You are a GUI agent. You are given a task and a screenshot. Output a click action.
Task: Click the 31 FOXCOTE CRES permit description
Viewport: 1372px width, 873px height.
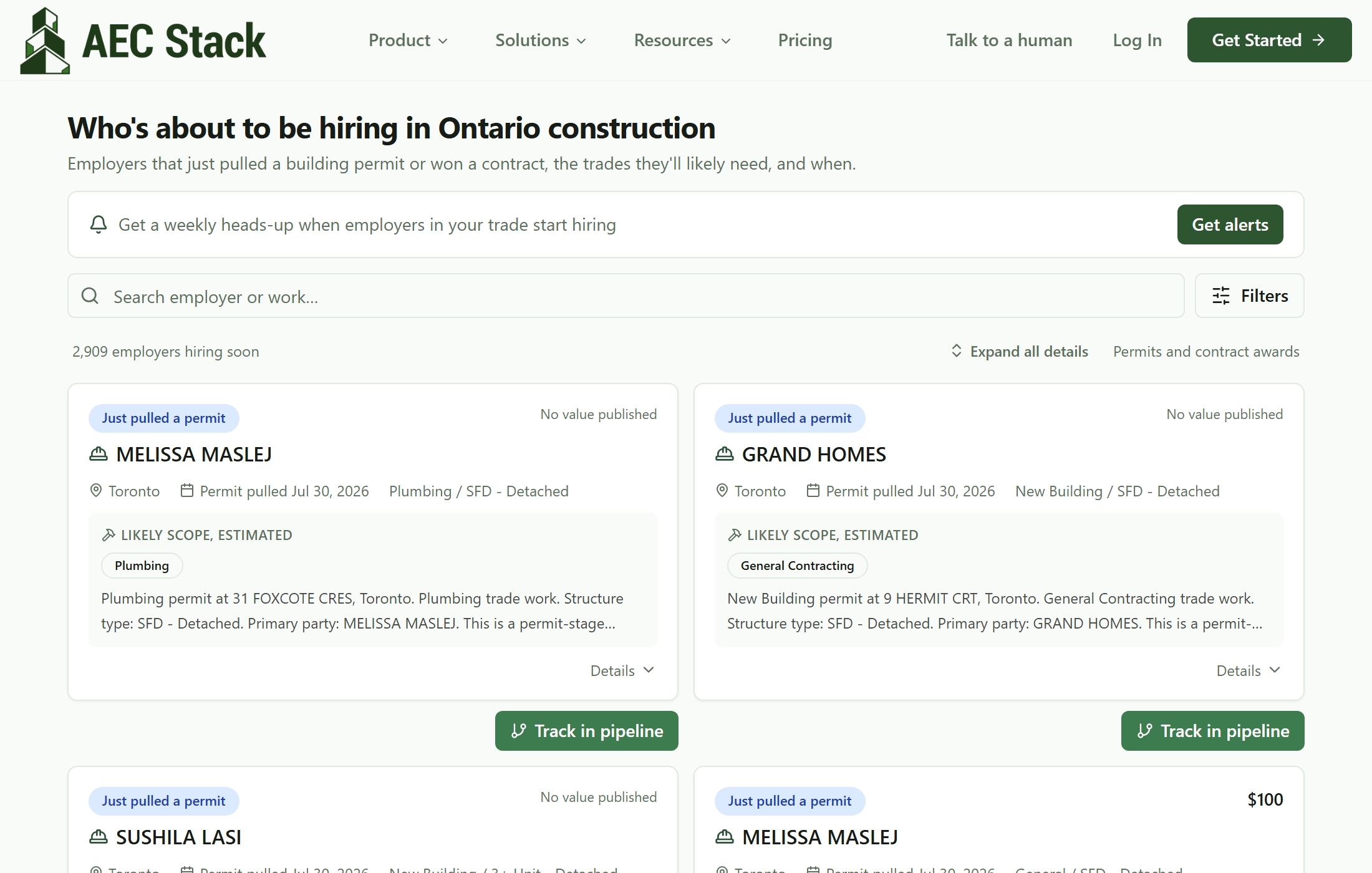[362, 611]
